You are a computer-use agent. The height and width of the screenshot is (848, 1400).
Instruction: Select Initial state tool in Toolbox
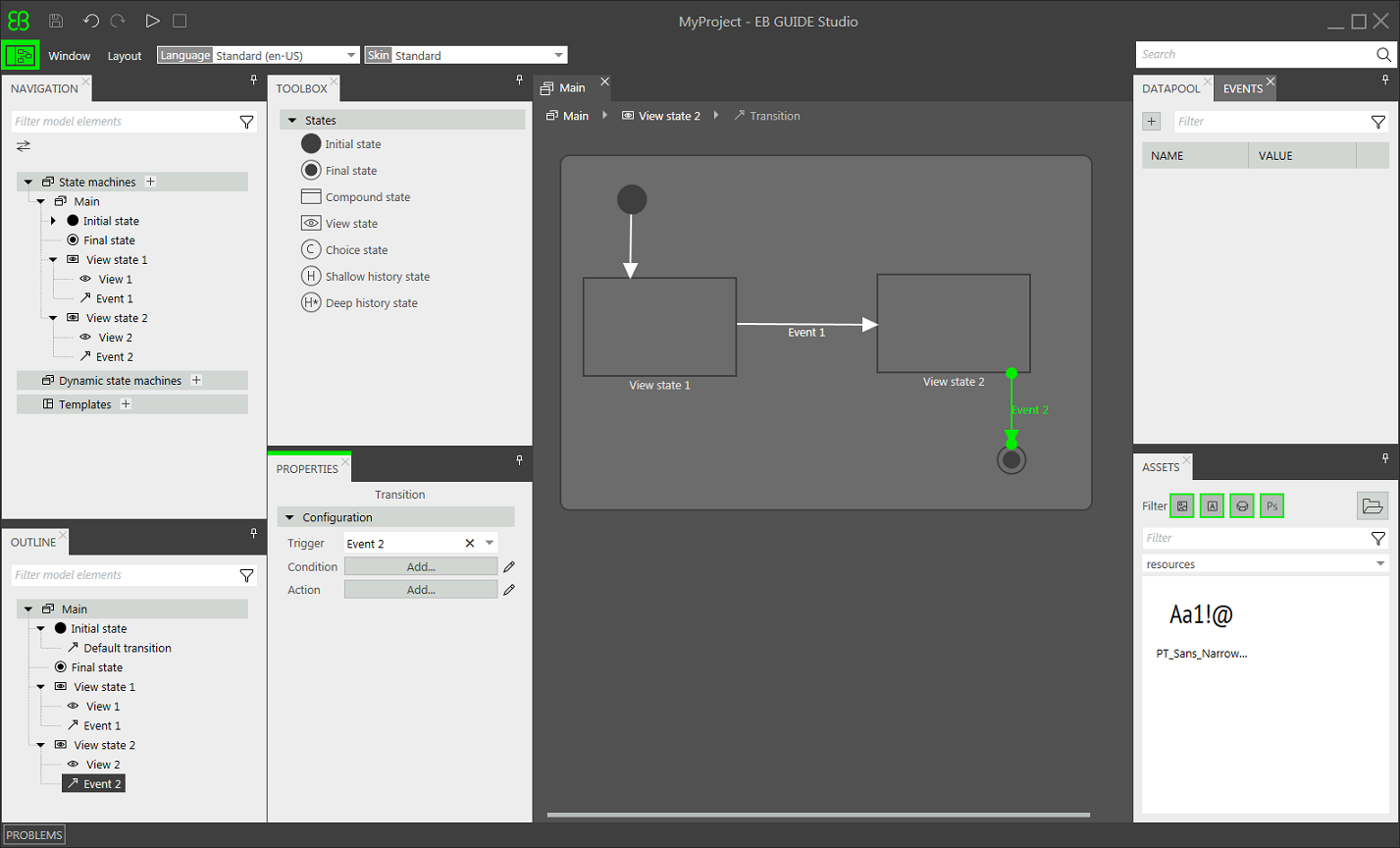[x=340, y=144]
